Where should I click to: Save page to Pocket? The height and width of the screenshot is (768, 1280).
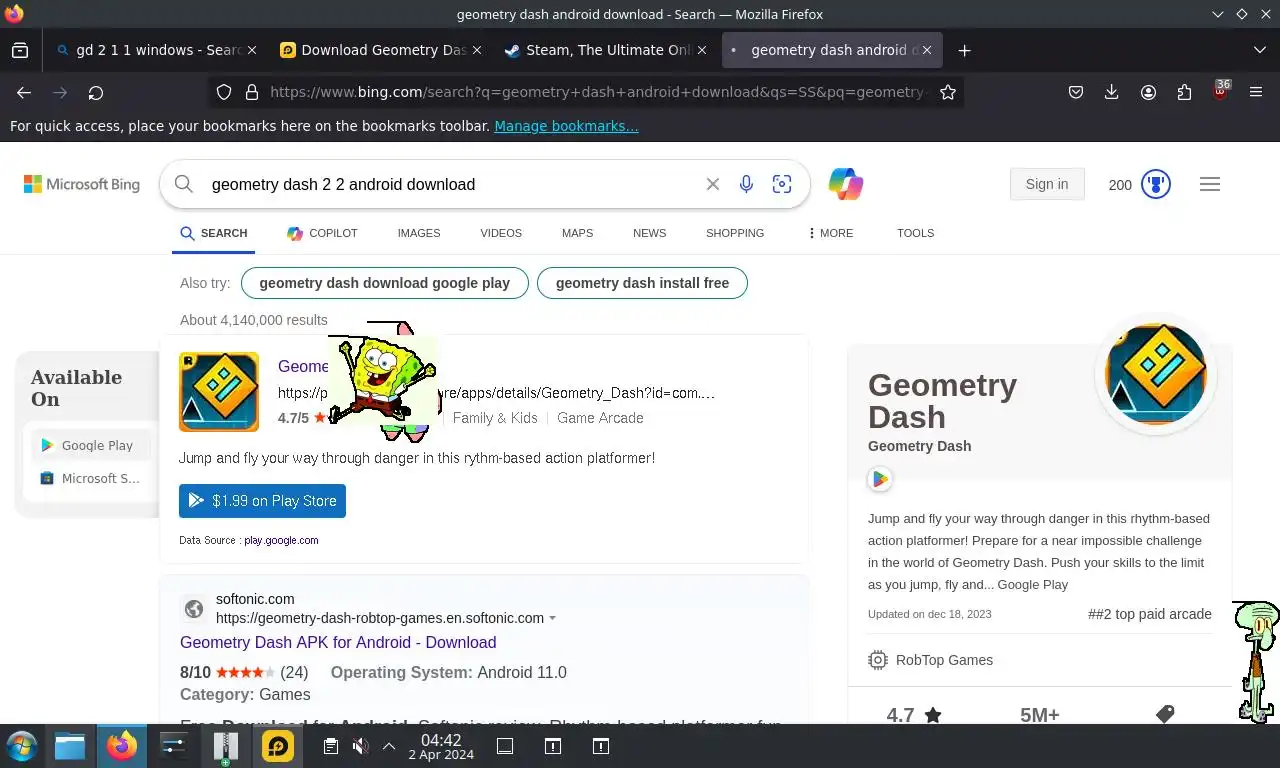pos(1076,92)
